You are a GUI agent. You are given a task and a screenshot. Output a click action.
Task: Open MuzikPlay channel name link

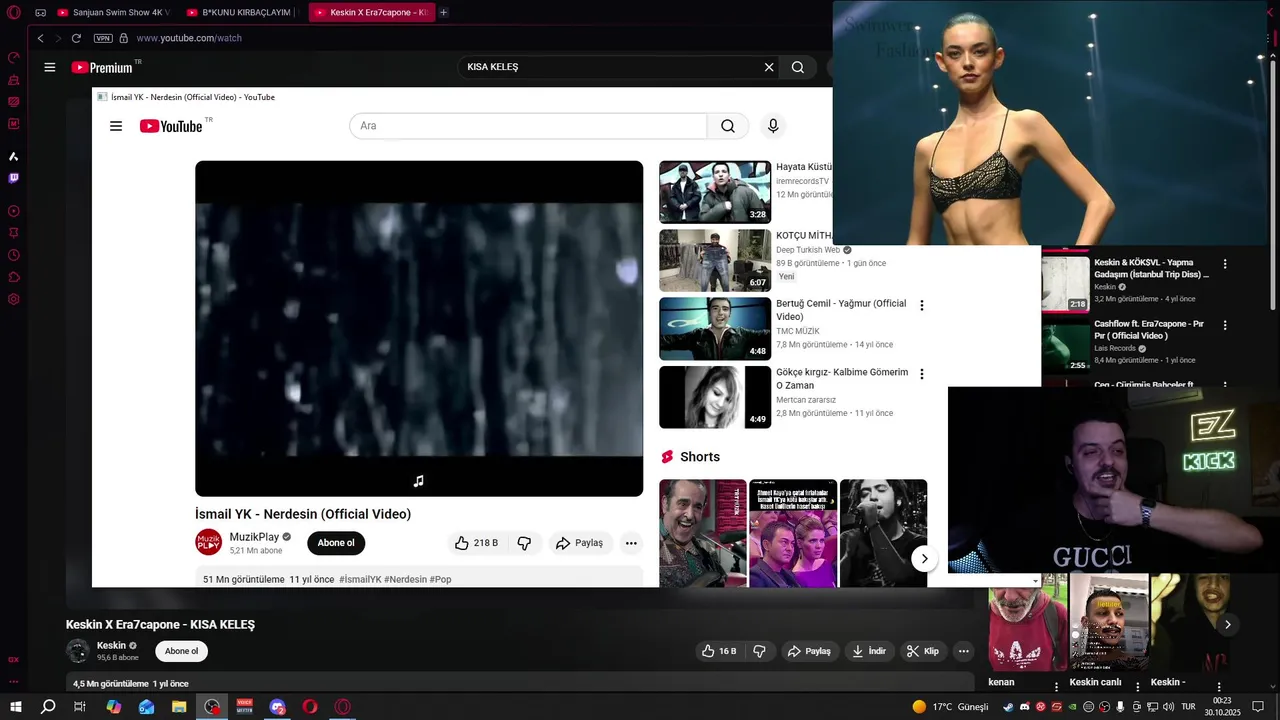[254, 537]
